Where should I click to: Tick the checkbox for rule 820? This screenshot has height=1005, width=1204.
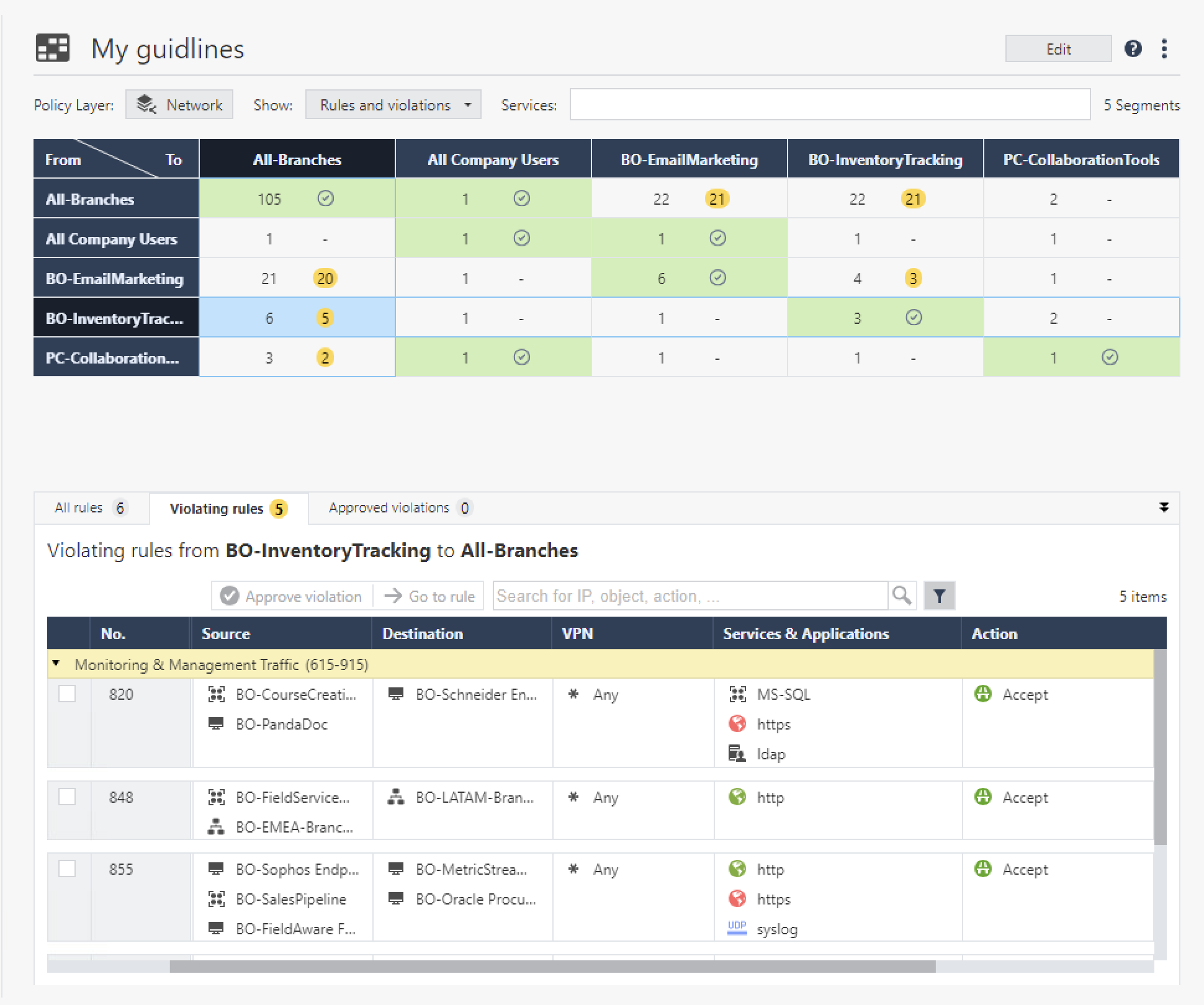(67, 694)
